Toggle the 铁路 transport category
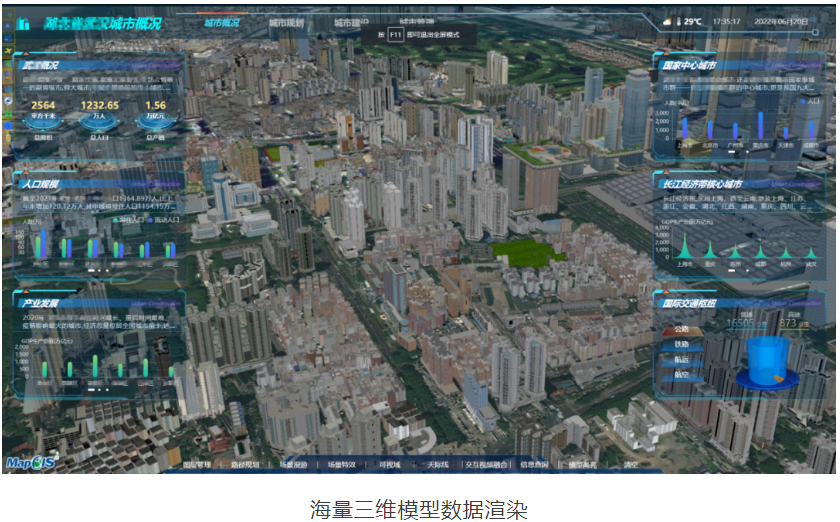Image resolution: width=840 pixels, height=522 pixels. pyautogui.click(x=681, y=344)
